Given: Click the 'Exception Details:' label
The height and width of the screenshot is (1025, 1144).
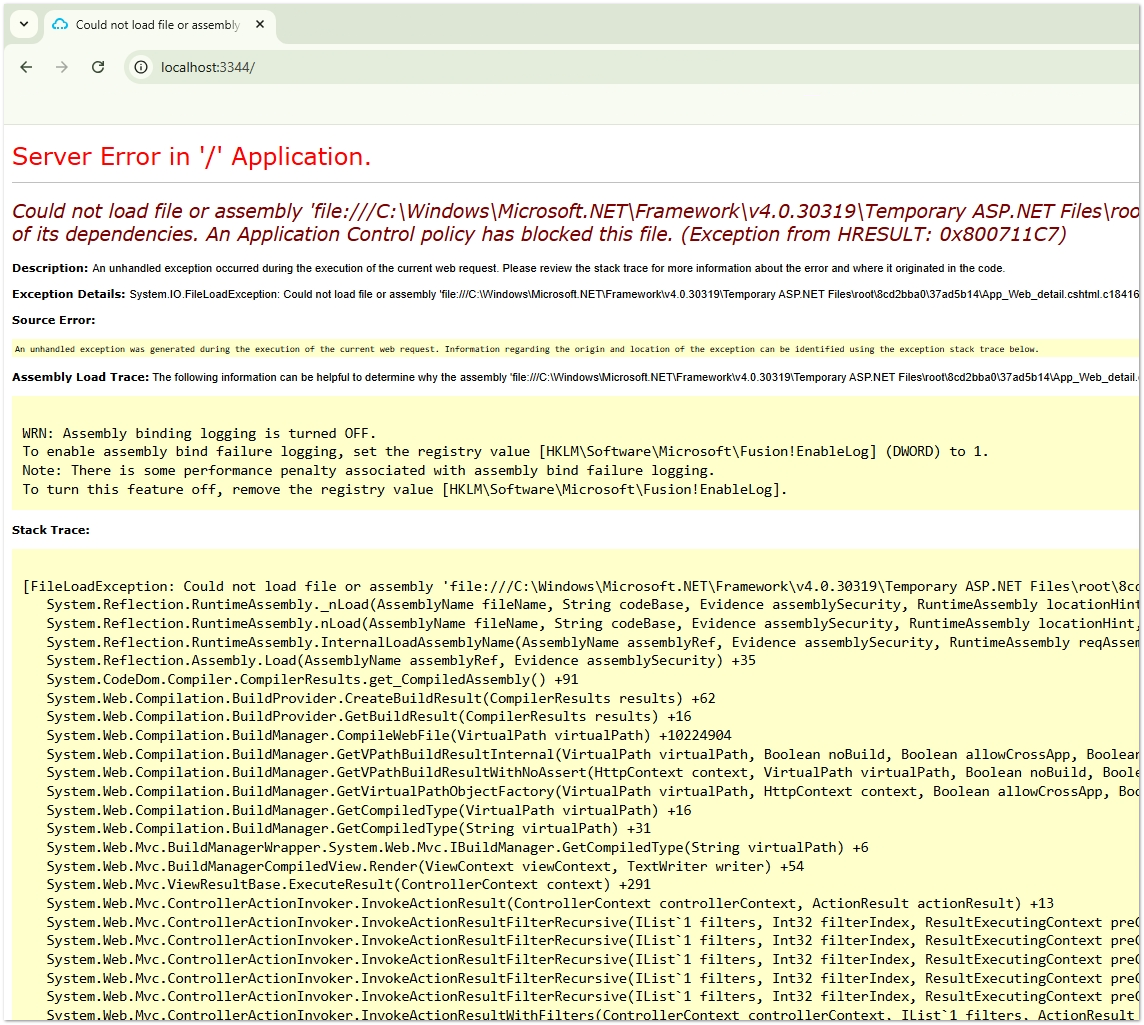Looking at the screenshot, I should [x=69, y=294].
